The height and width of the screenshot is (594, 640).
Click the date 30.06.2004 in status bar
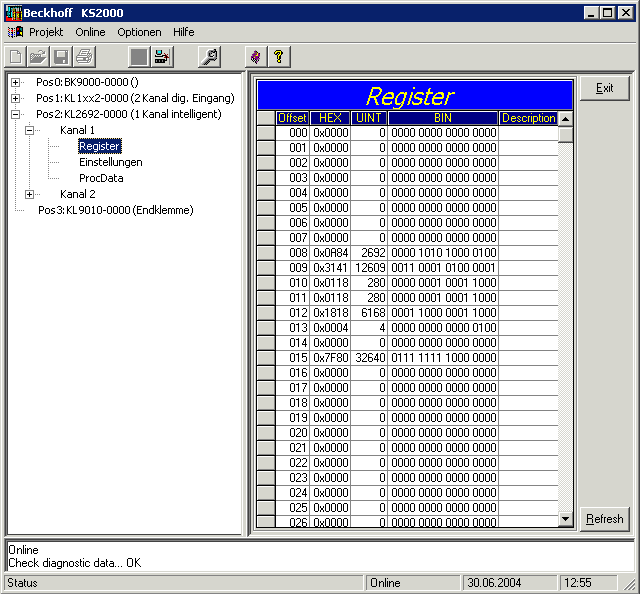coord(509,583)
